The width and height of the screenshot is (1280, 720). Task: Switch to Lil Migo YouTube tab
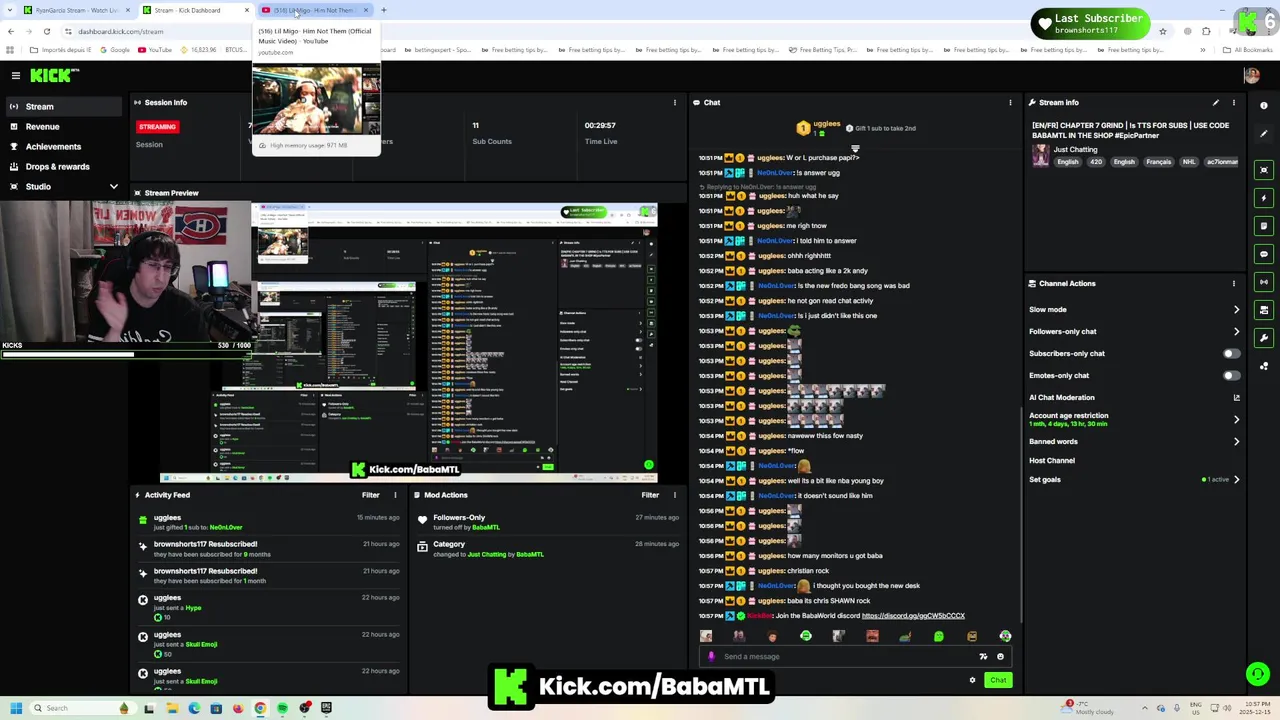tap(315, 10)
